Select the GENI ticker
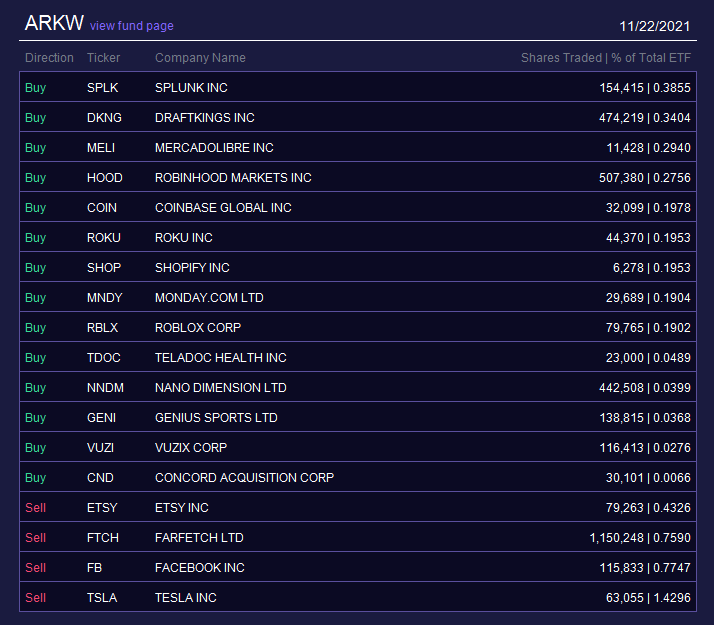 coord(102,418)
